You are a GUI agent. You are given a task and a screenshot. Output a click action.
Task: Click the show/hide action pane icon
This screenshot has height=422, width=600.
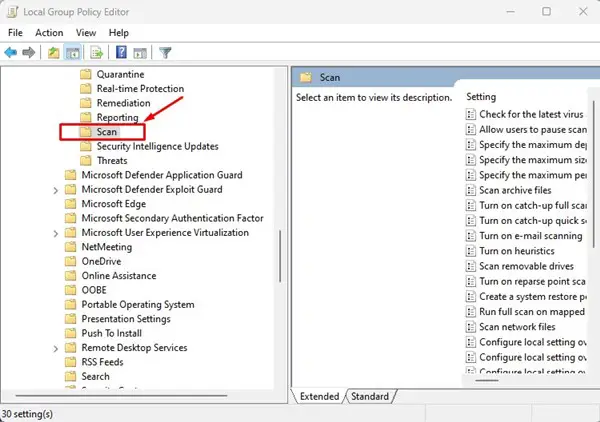[140, 53]
